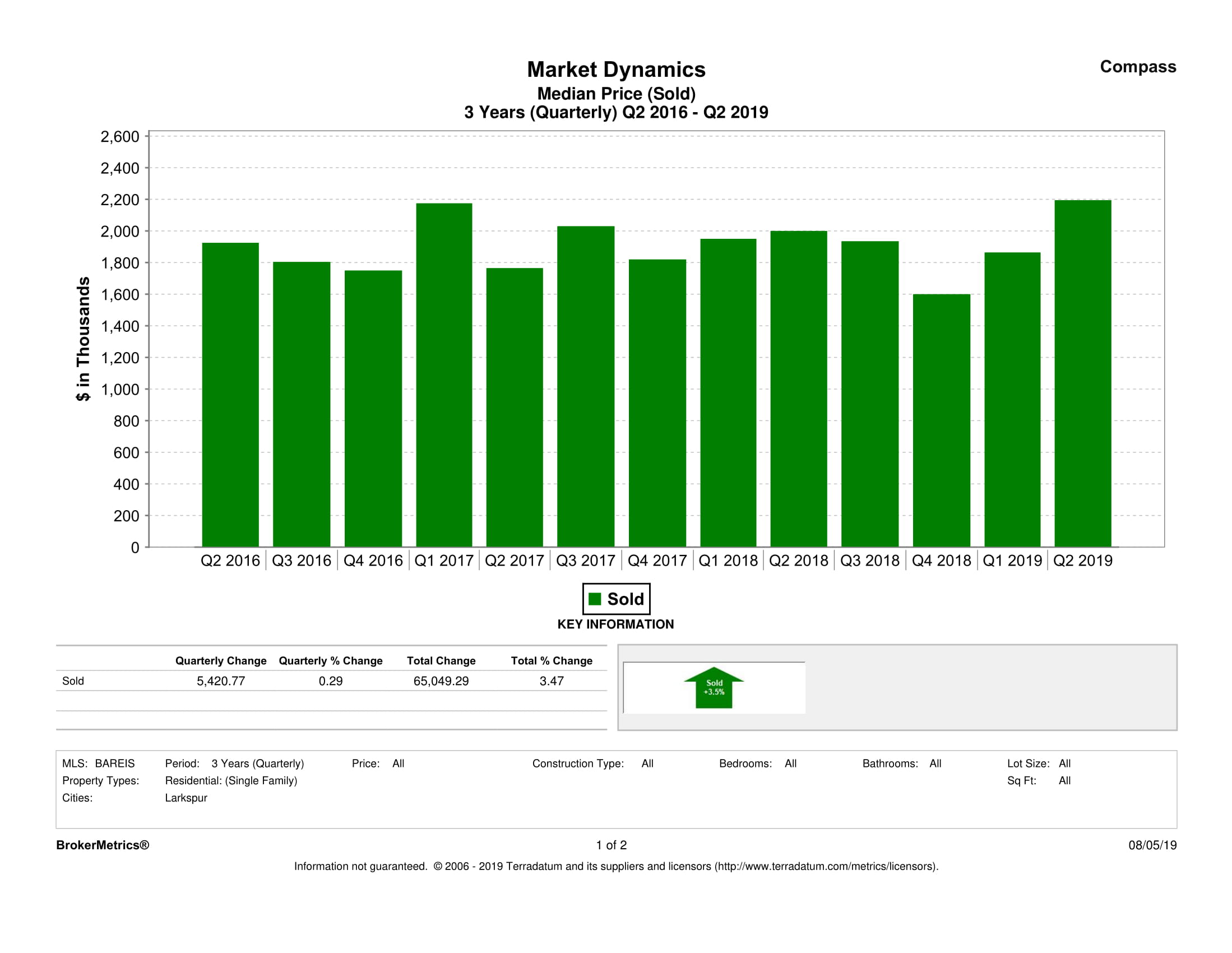Click the Q2 2018 axis label
This screenshot has height=953, width=1232.
[798, 560]
